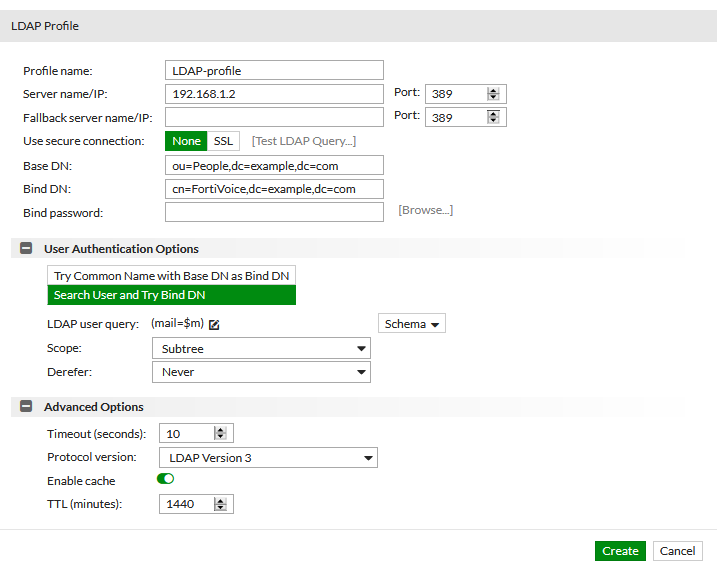
Task: Increase the Fallback server port value
Action: click(x=493, y=114)
